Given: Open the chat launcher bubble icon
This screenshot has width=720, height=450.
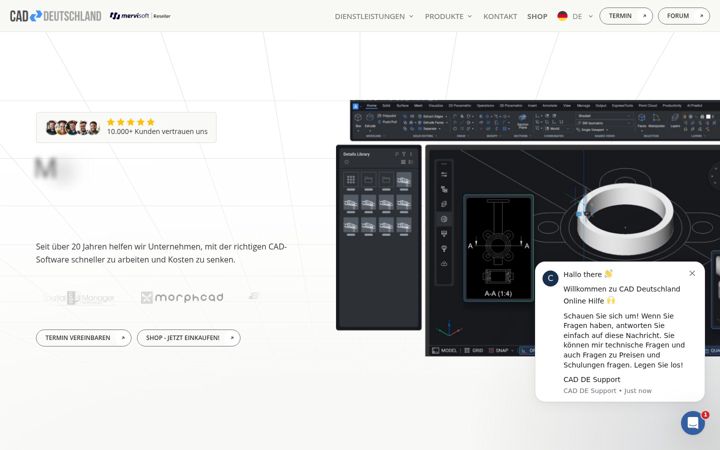Looking at the screenshot, I should 693,423.
